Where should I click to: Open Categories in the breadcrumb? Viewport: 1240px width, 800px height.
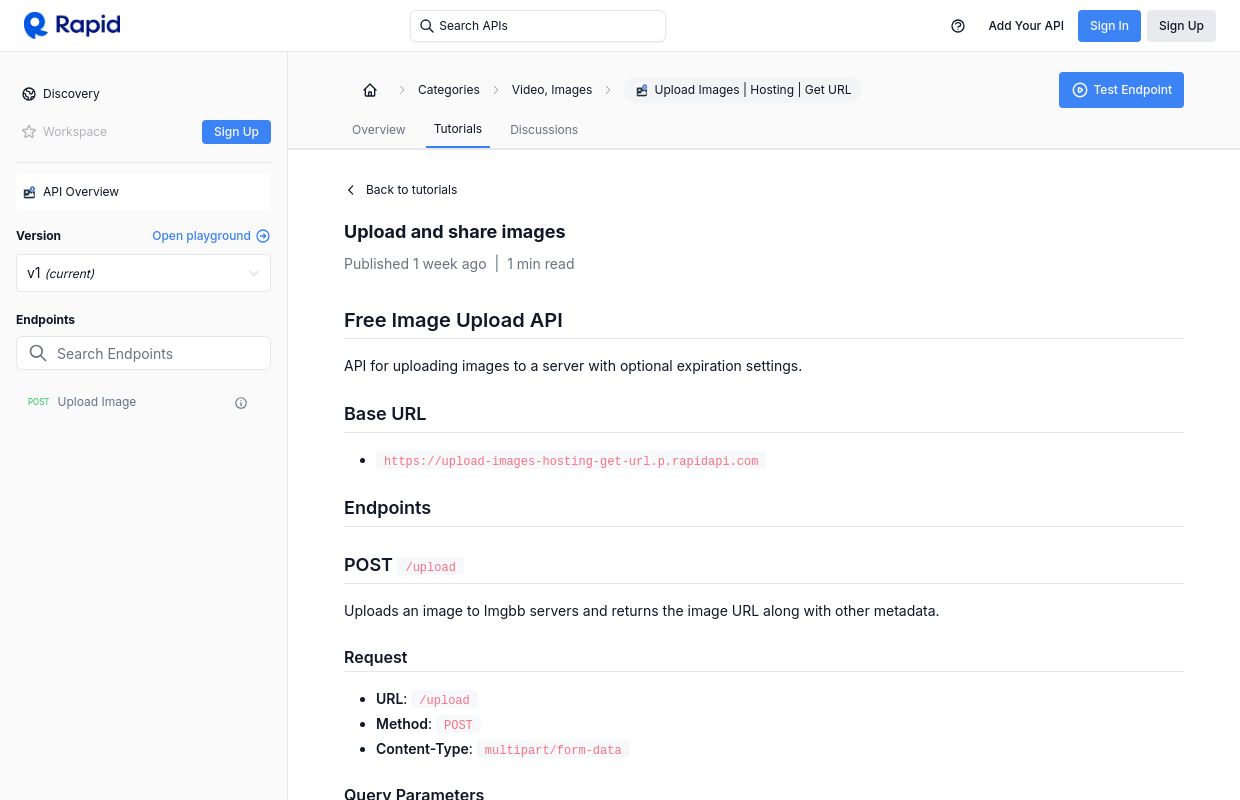click(x=449, y=90)
